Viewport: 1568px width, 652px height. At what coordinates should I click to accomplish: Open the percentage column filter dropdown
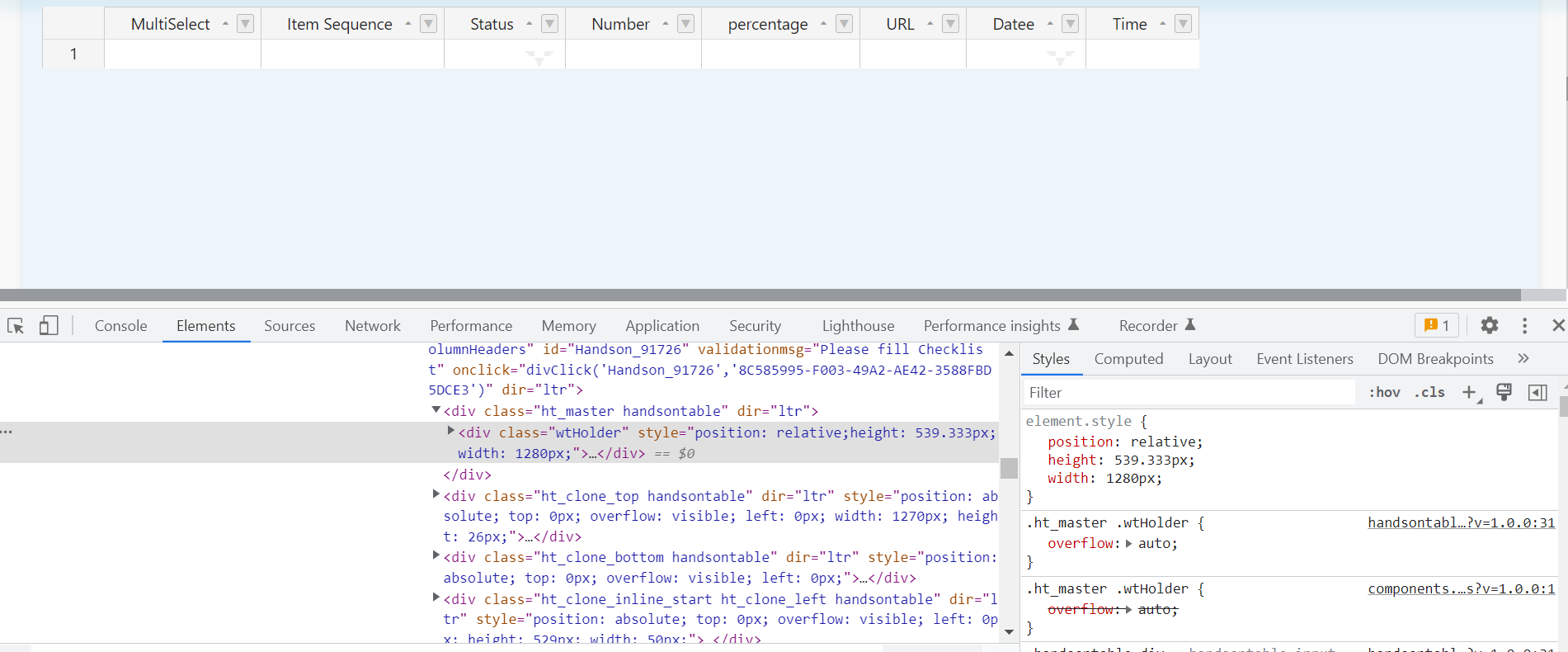coord(844,24)
